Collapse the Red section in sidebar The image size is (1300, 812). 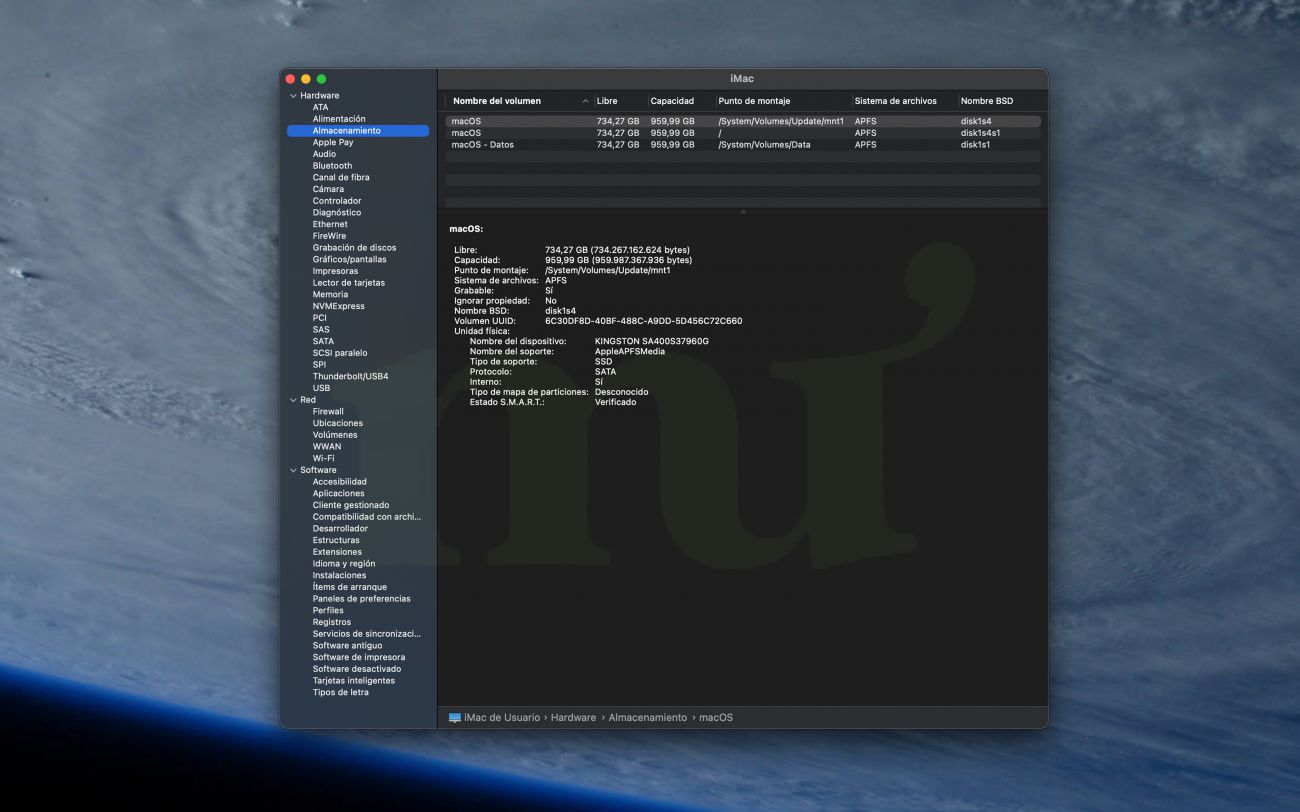click(x=293, y=400)
